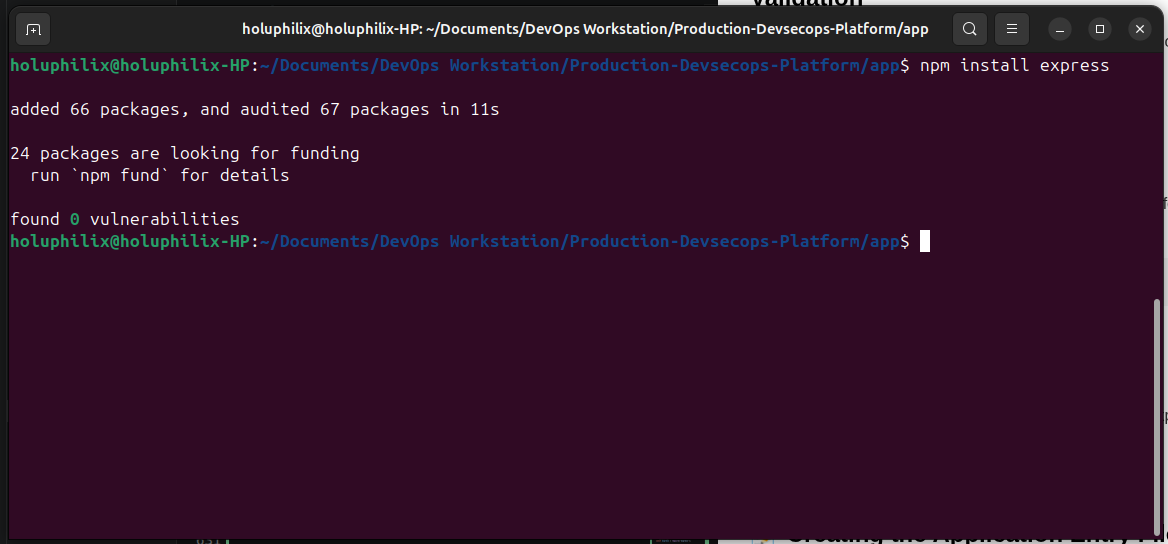Click the window title bar path text
The image size is (1168, 544).
click(585, 30)
